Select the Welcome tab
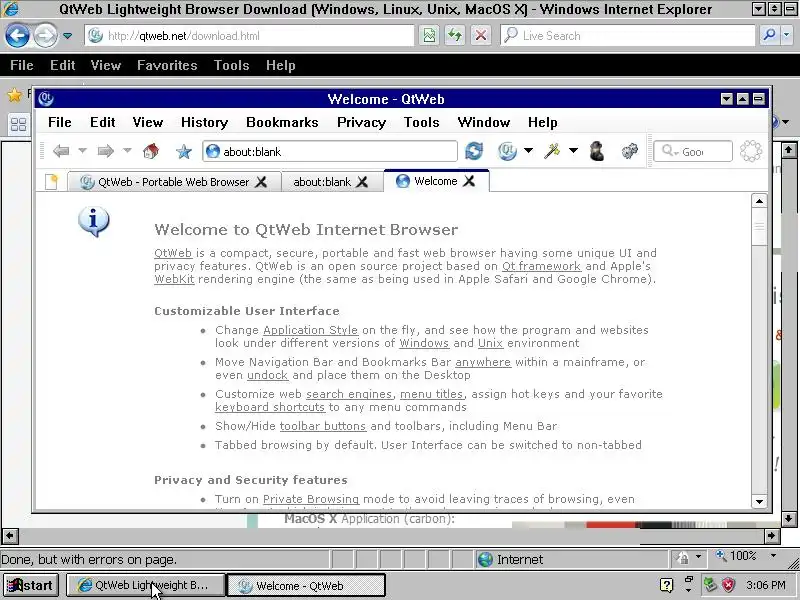The height and width of the screenshot is (600, 800). point(435,181)
